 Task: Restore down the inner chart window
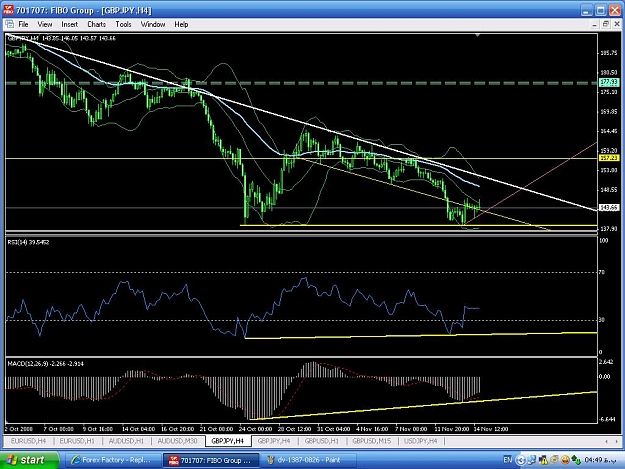click(605, 24)
